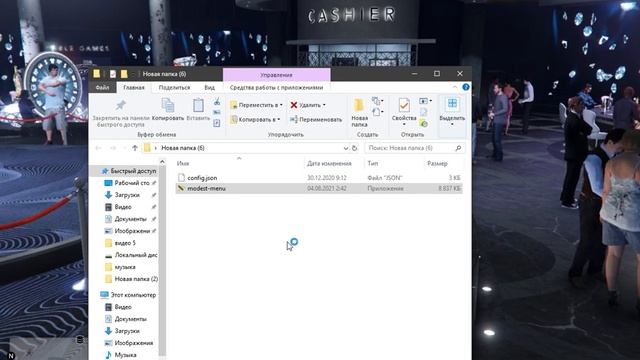Select the config.json file
Viewport: 640px width, 360px height.
point(318,178)
